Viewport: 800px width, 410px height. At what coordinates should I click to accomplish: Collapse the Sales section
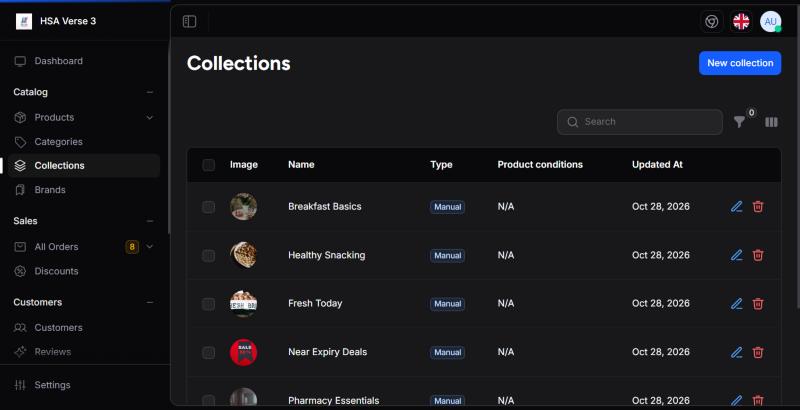click(149, 221)
